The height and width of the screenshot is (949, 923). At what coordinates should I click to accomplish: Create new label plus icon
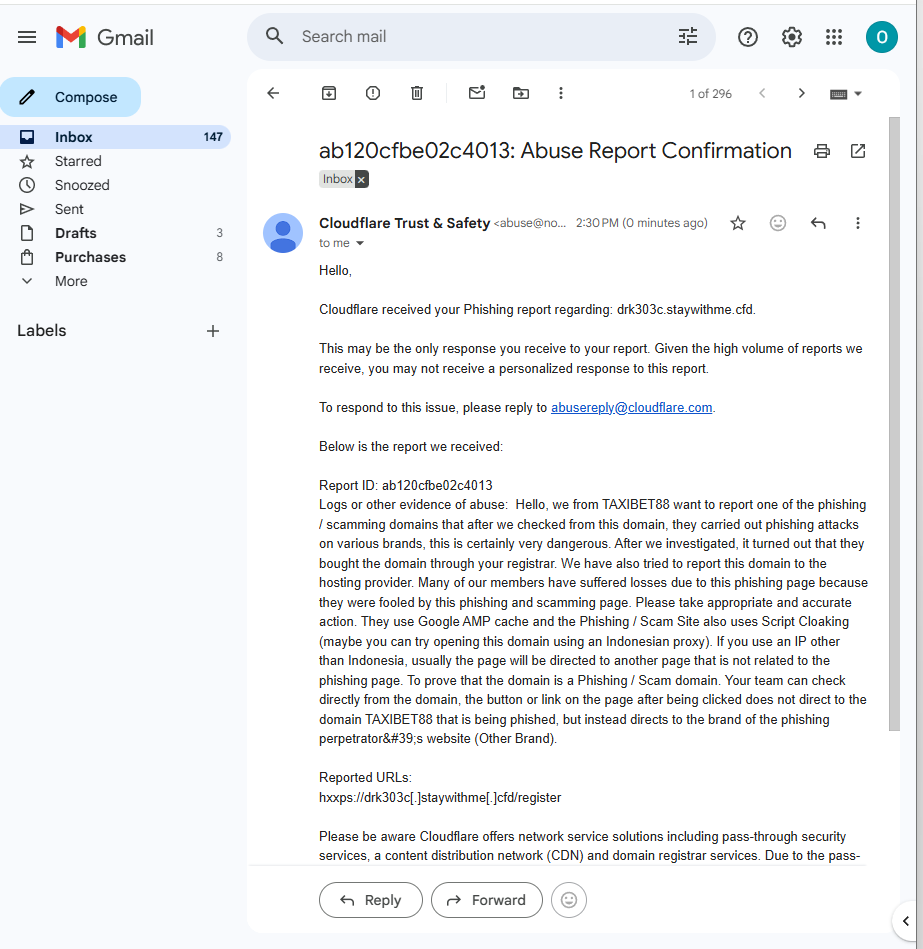(212, 331)
